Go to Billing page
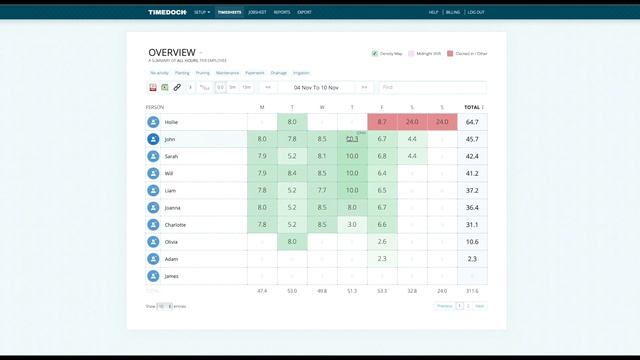This screenshot has height=360, width=640. pos(453,12)
